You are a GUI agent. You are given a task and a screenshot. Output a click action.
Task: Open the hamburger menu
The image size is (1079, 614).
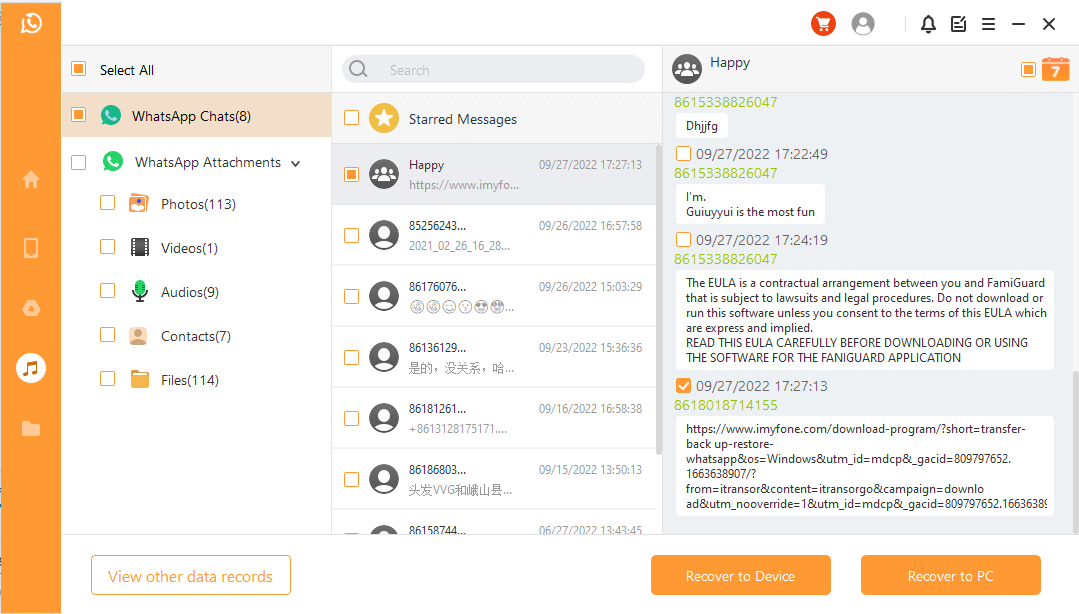(988, 24)
